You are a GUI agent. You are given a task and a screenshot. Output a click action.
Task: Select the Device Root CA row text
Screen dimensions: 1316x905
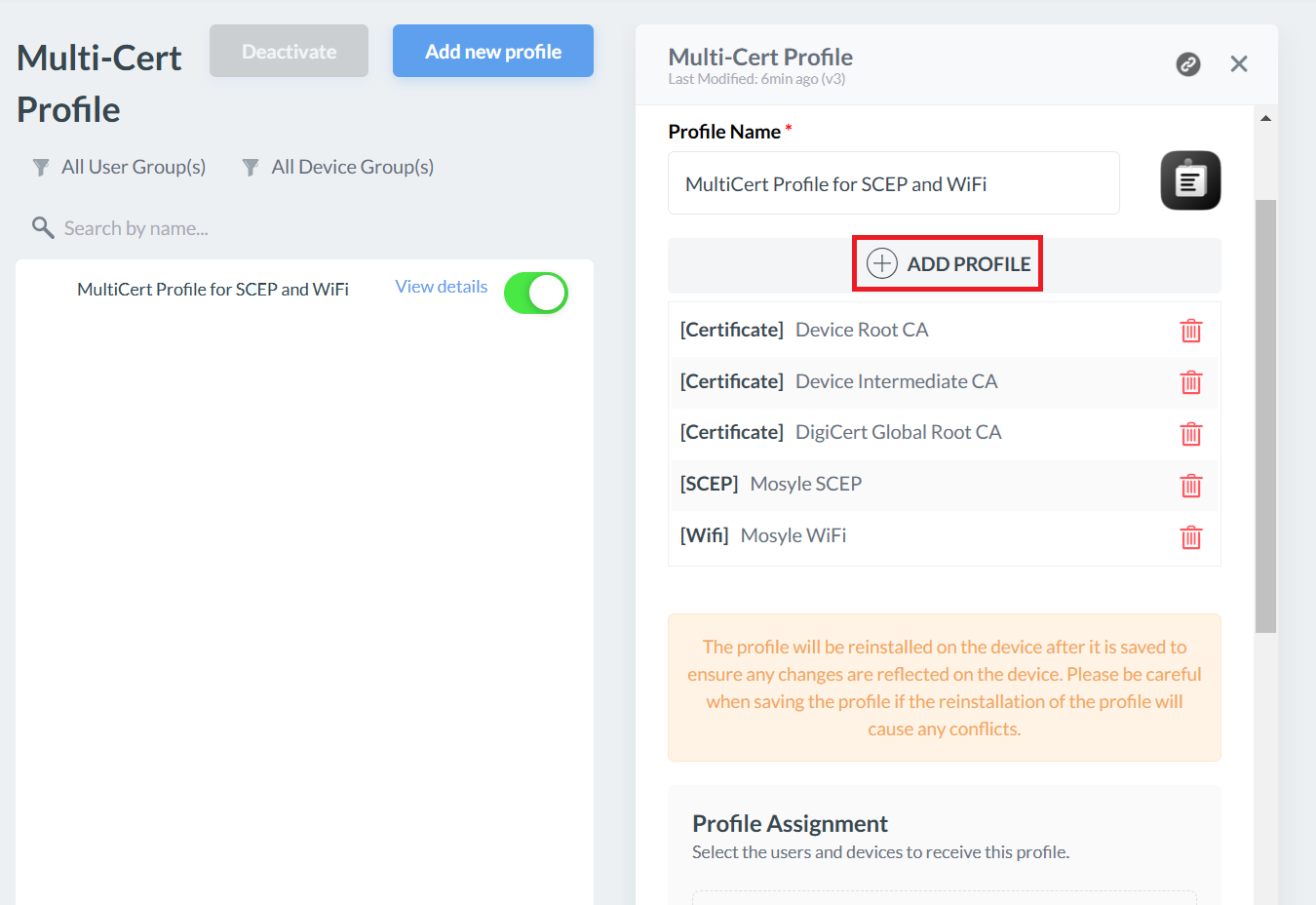862,330
